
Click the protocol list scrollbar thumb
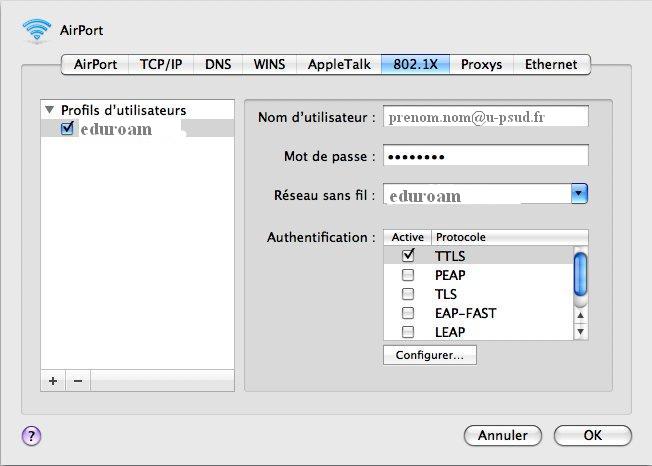click(580, 274)
